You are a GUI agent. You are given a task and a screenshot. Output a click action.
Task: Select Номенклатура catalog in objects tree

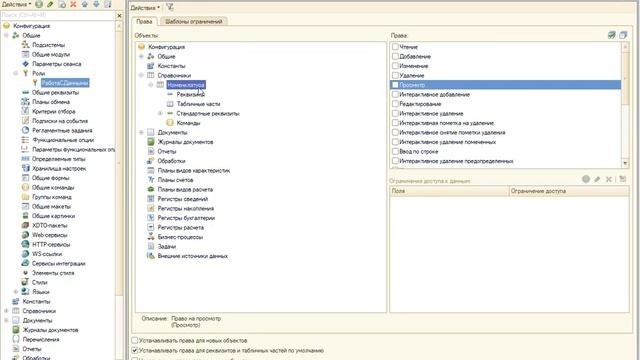point(186,85)
